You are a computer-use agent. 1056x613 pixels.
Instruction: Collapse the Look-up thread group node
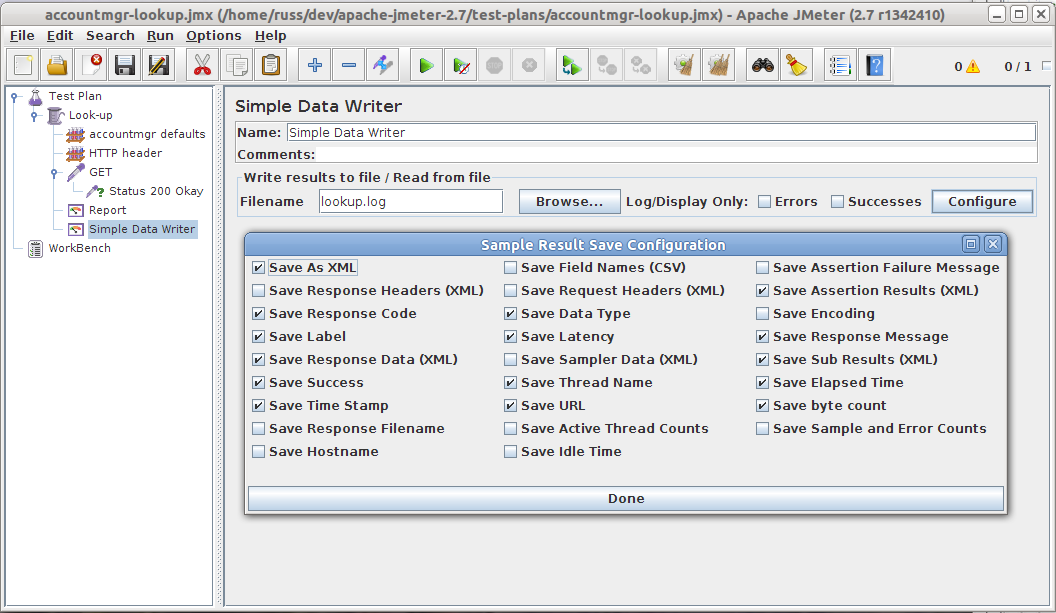(34, 116)
